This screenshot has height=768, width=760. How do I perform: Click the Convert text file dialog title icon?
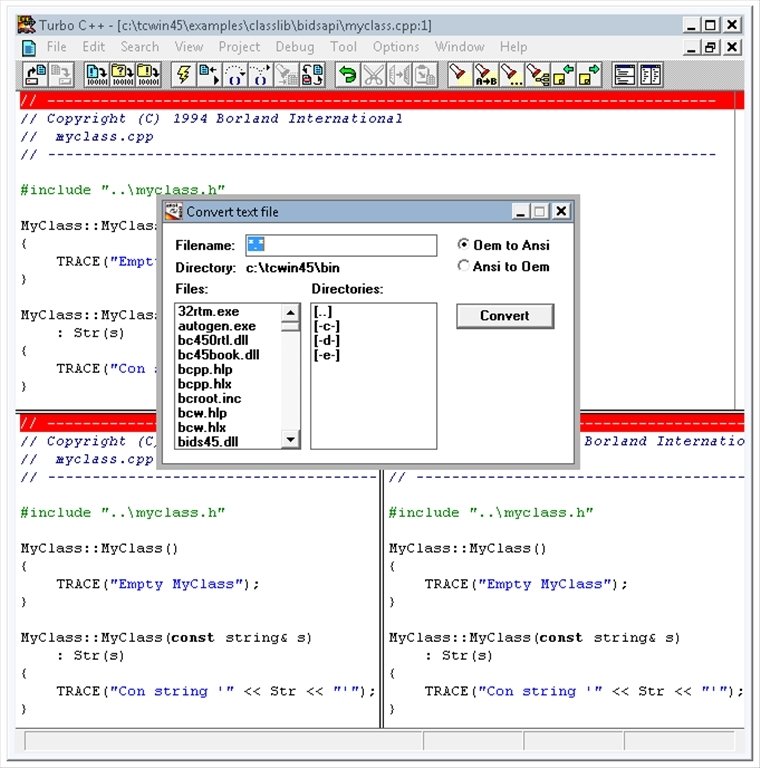pos(173,212)
